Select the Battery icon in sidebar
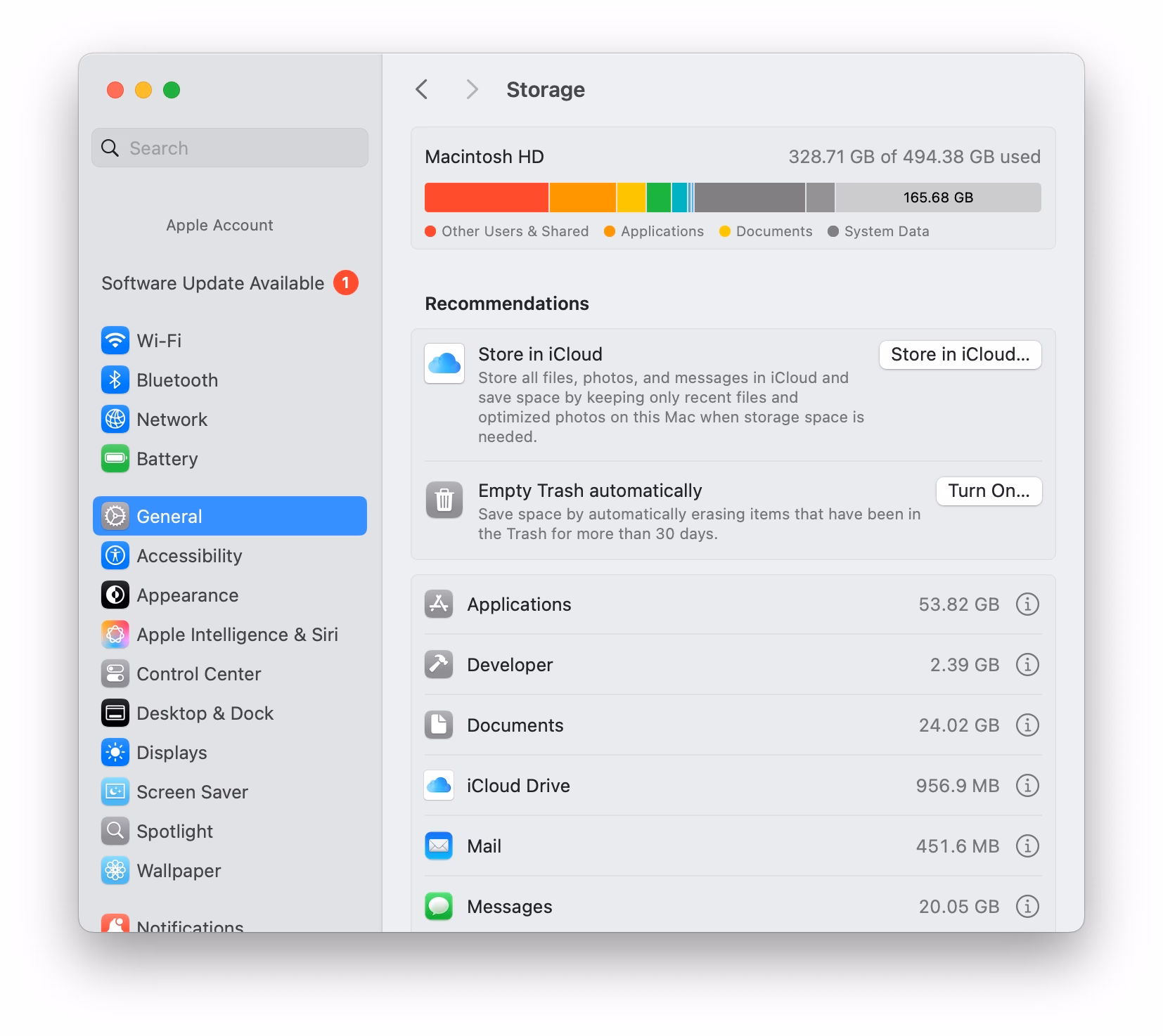 click(115, 458)
